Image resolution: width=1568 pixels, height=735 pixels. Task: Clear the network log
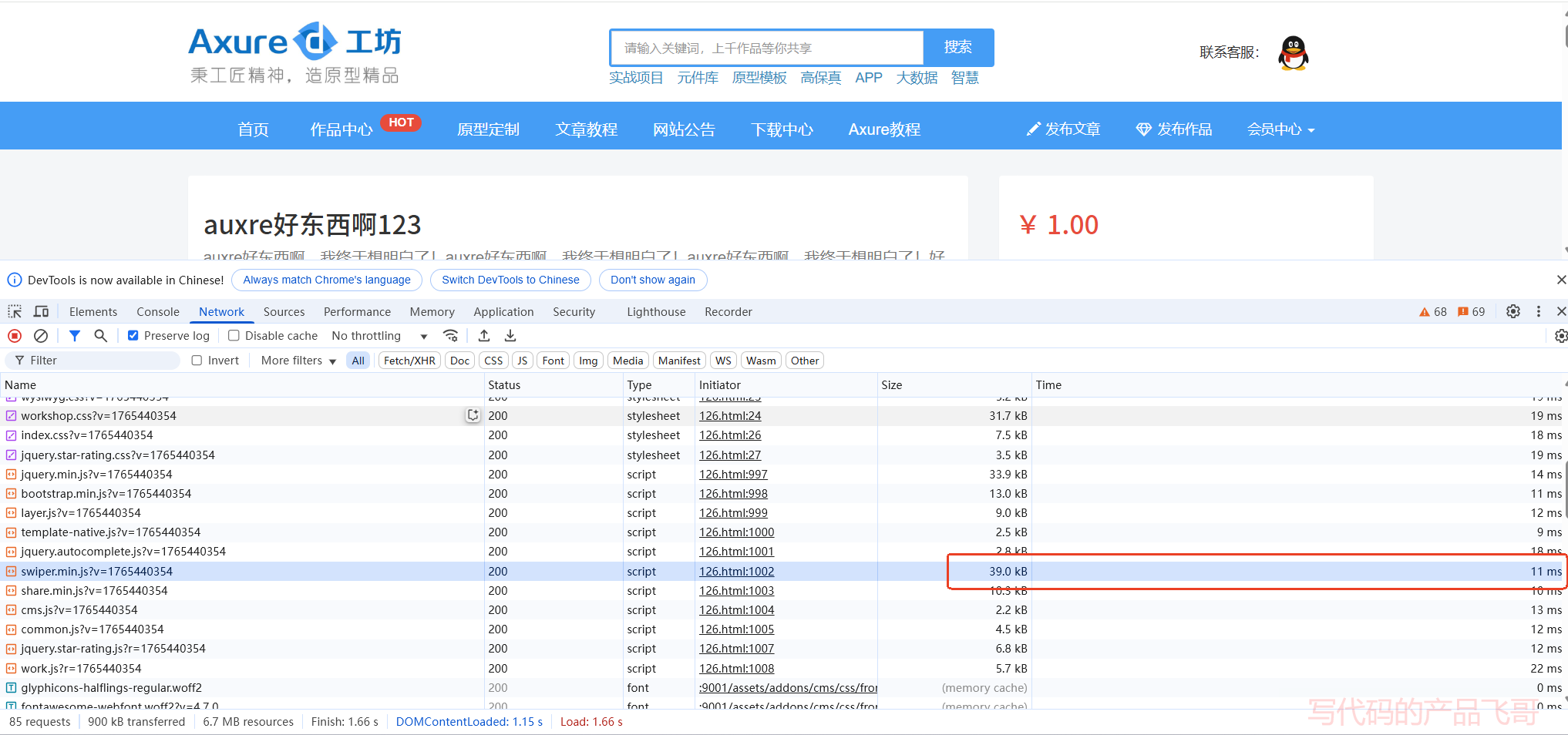(x=41, y=336)
